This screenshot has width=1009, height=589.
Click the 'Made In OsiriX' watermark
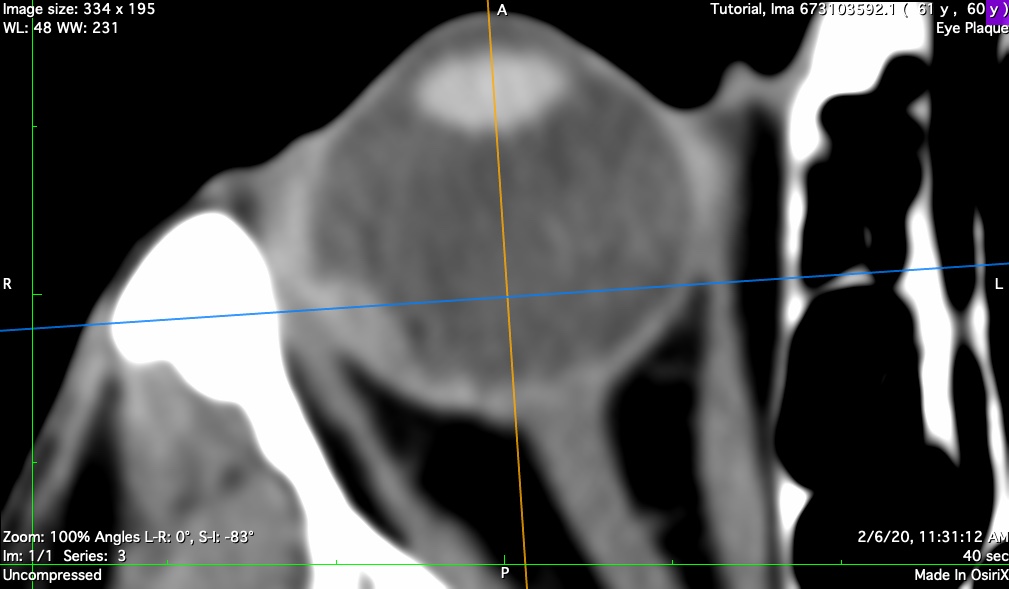coord(961,575)
